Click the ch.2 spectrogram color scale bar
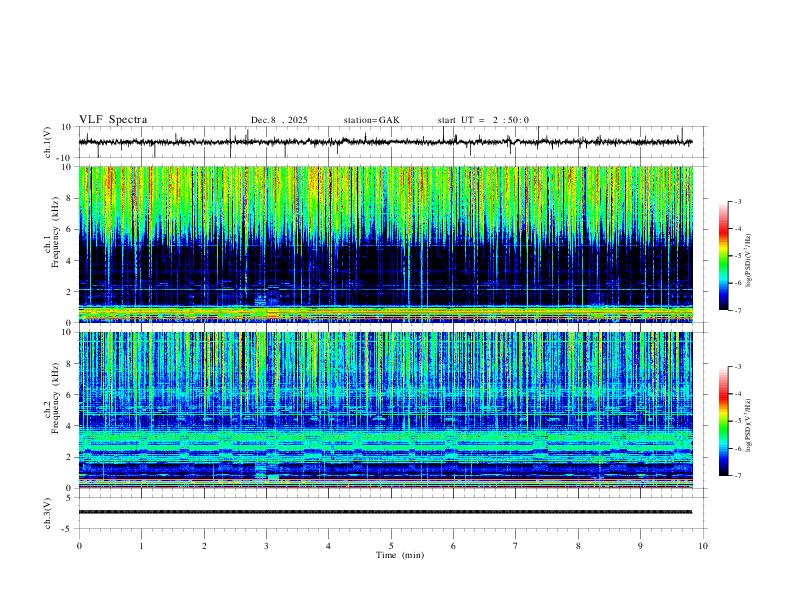 (x=724, y=421)
